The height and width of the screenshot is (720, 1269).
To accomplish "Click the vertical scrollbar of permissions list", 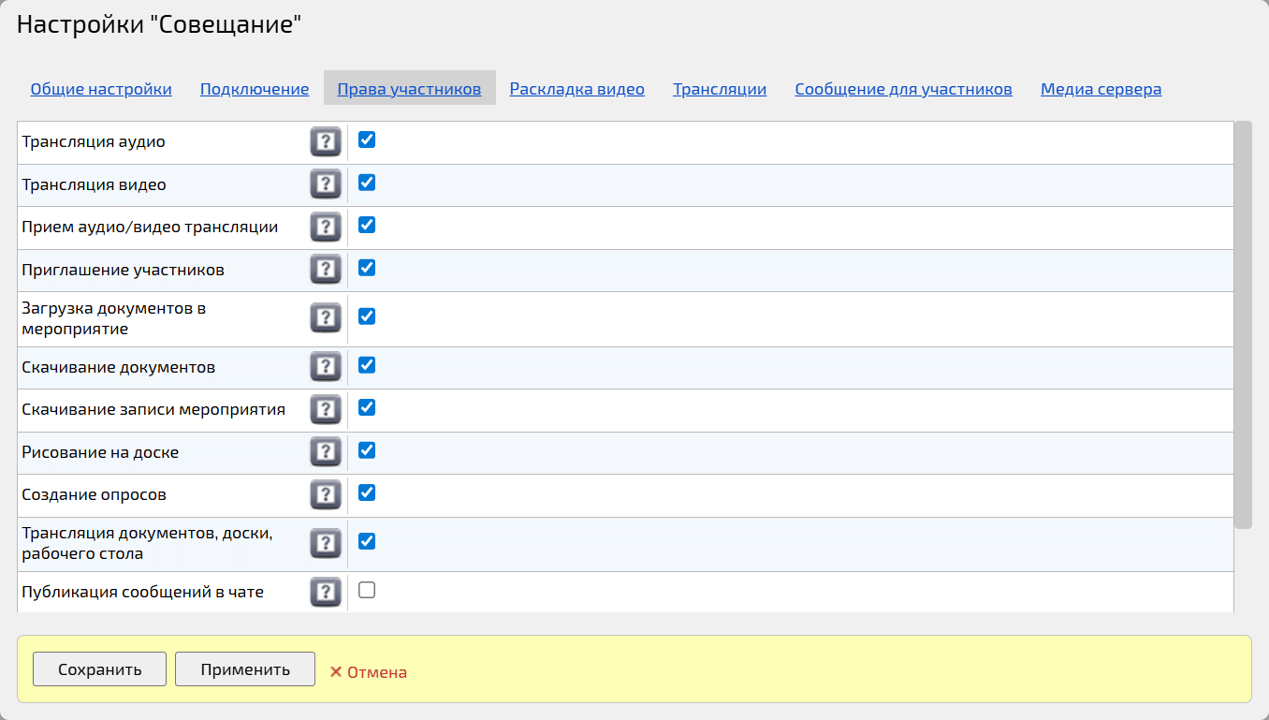I will tap(1243, 325).
